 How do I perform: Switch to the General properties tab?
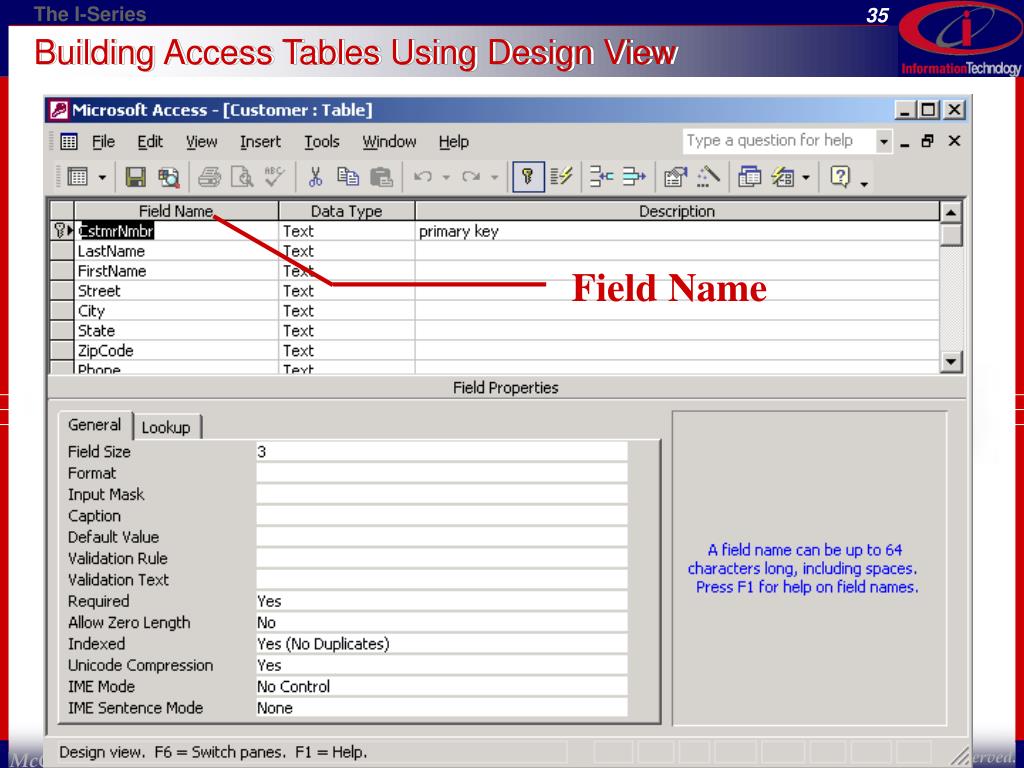pyautogui.click(x=95, y=425)
